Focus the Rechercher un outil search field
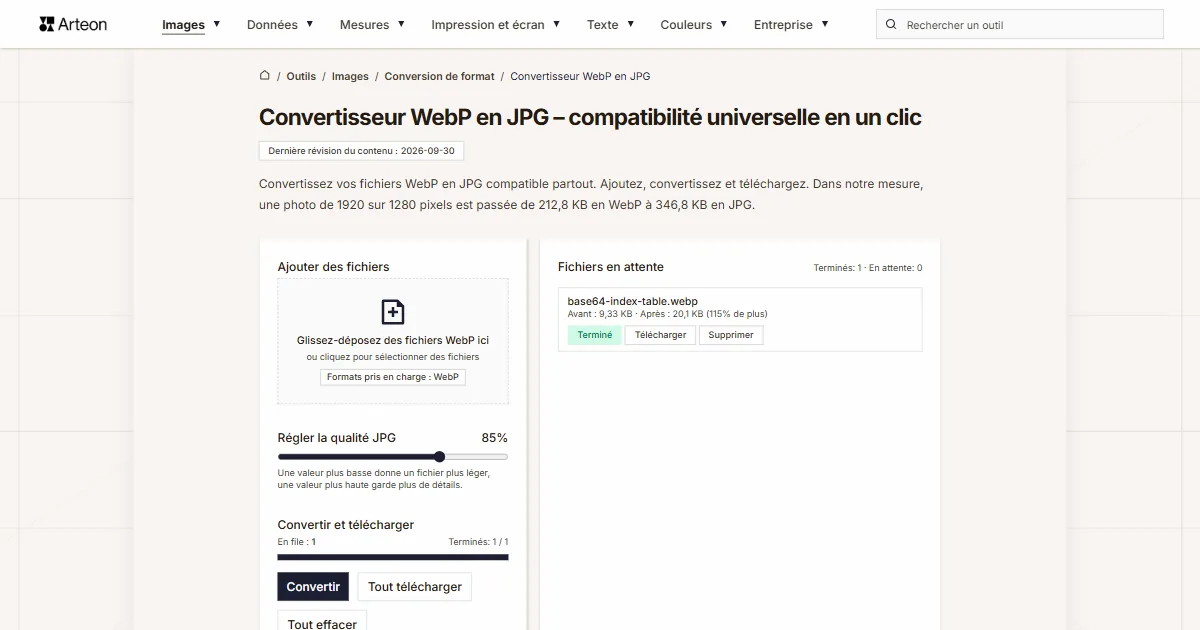This screenshot has height=630, width=1200. pyautogui.click(x=1020, y=25)
